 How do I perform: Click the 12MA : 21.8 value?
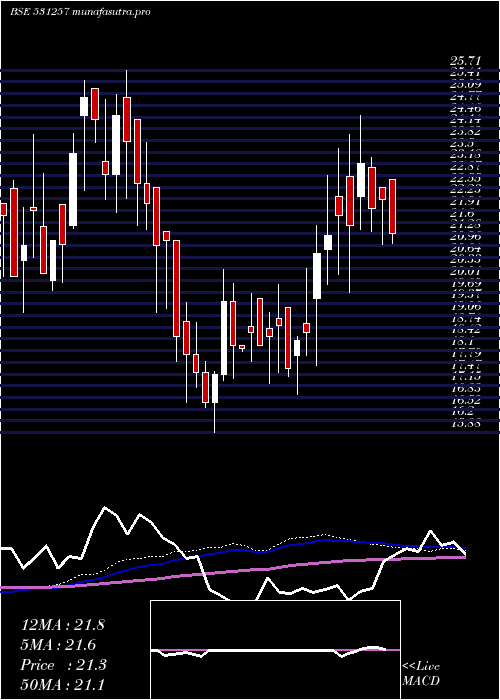[62, 625]
